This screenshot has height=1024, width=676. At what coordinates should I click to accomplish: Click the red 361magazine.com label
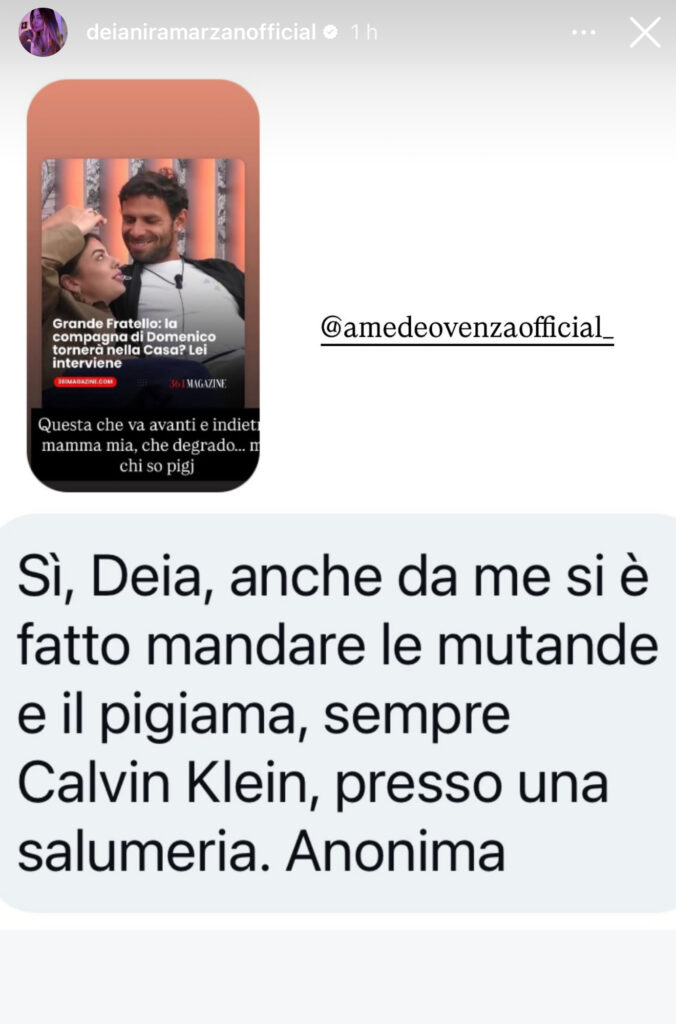pos(85,381)
